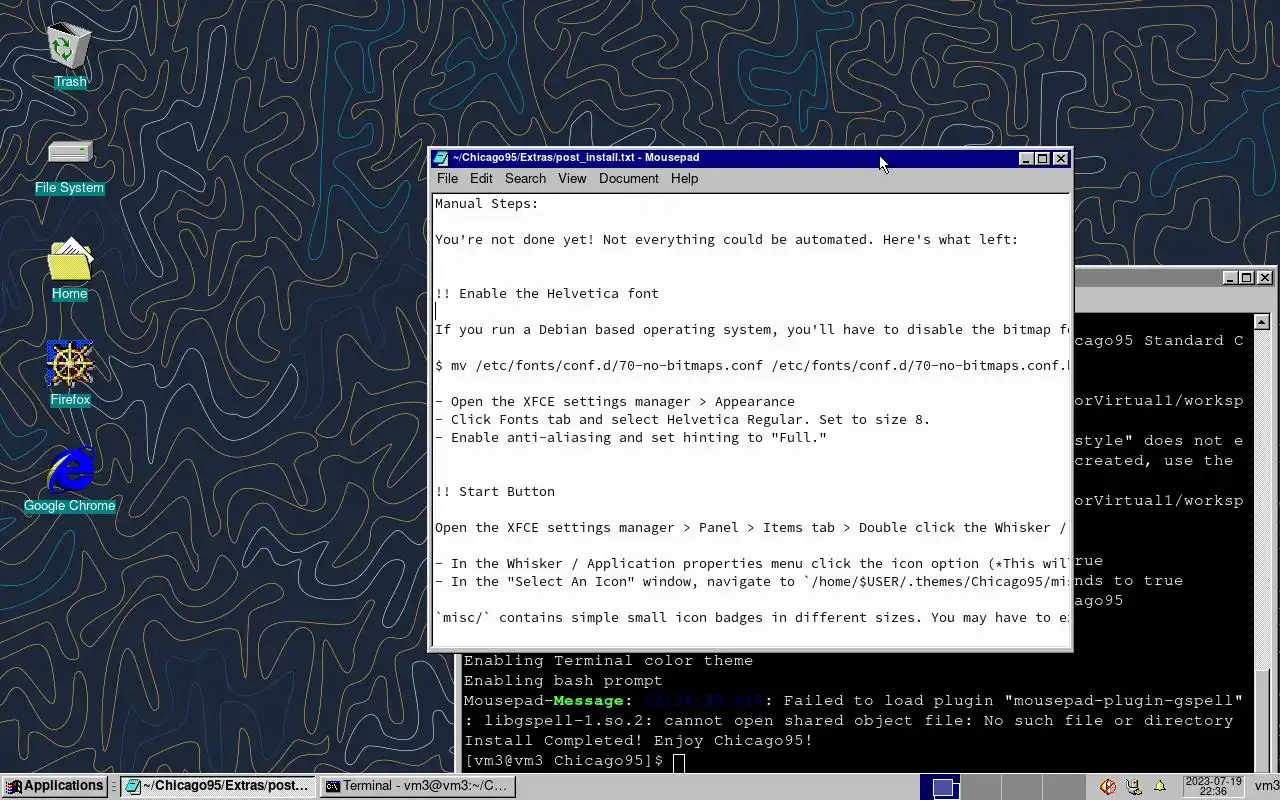Switch to the first active workspace
Screen dimensions: 1280x800
click(x=940, y=787)
